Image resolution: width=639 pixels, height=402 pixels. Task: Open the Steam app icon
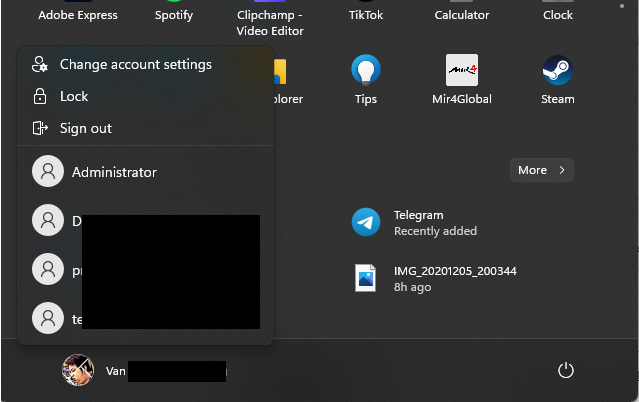point(557,71)
